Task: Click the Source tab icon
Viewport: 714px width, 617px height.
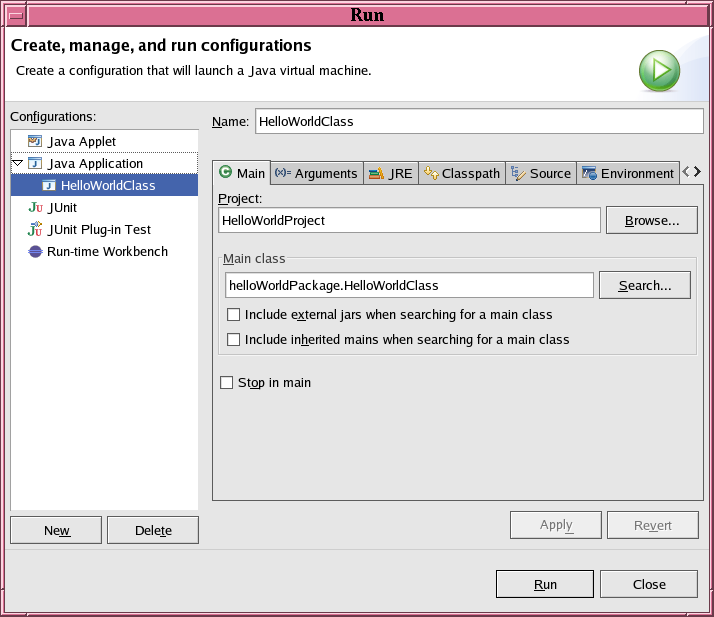Action: 518,173
